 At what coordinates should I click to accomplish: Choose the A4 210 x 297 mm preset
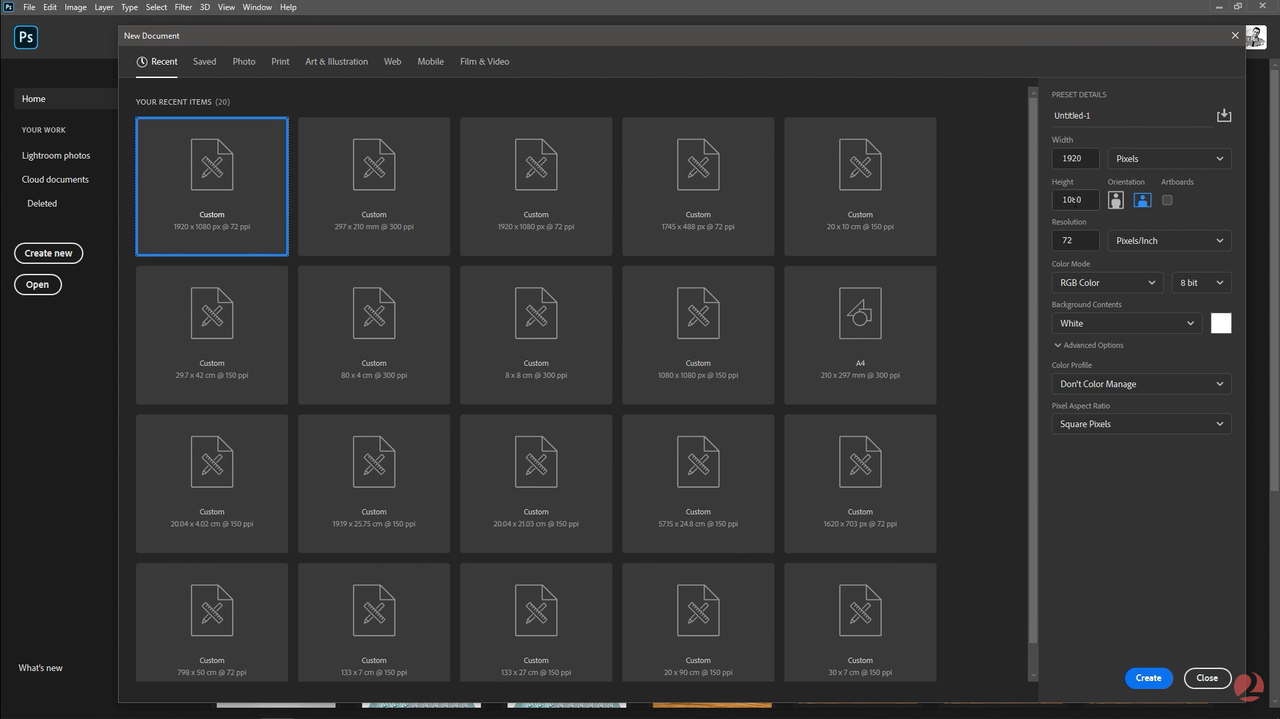[860, 335]
